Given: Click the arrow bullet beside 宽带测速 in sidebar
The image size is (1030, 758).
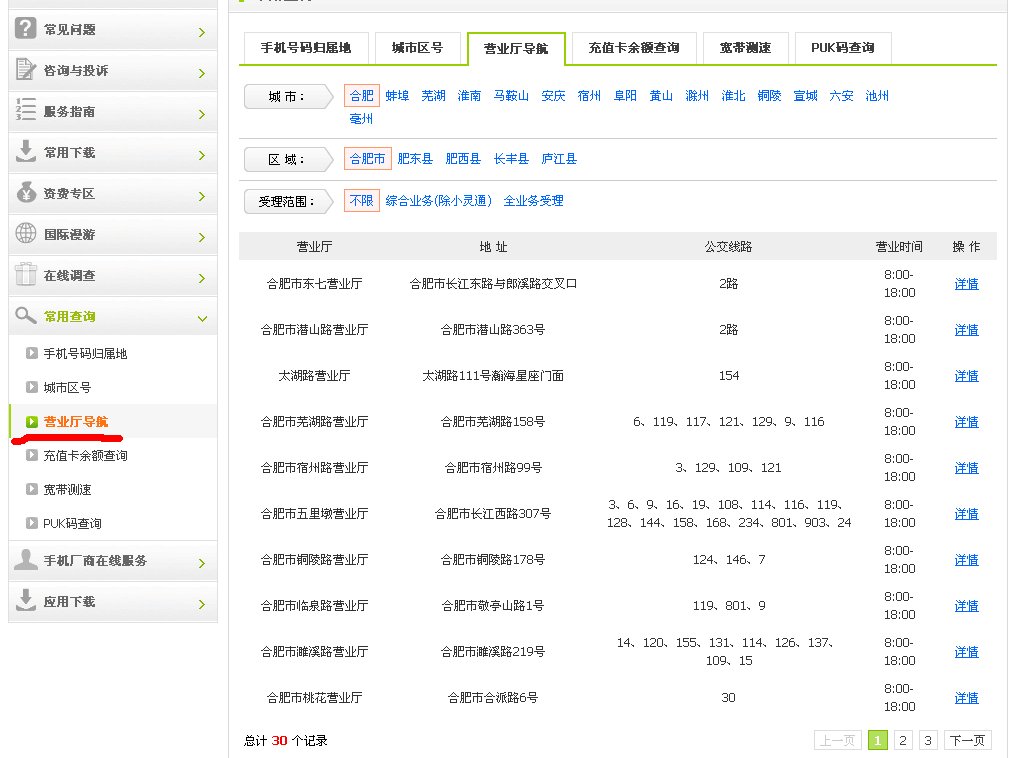Looking at the screenshot, I should [x=32, y=489].
